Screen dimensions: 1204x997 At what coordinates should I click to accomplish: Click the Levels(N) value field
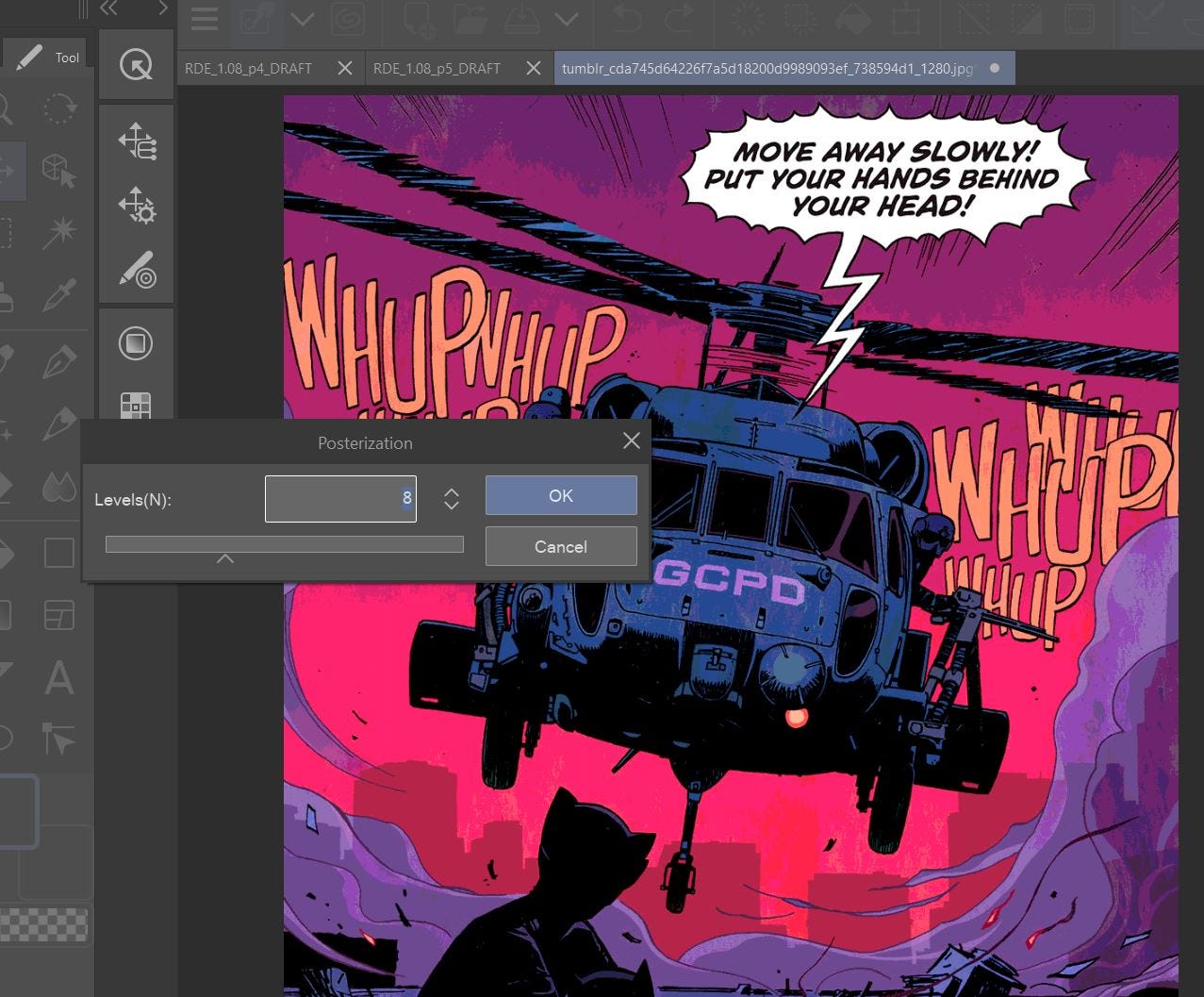pos(340,498)
